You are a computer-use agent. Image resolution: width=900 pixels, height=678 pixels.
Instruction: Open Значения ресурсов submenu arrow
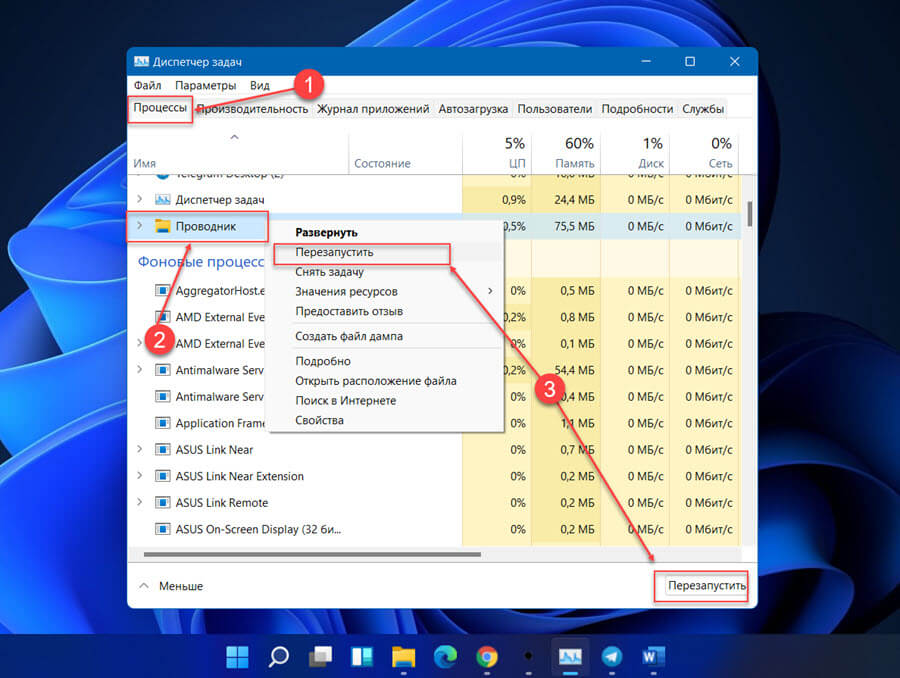(490, 291)
